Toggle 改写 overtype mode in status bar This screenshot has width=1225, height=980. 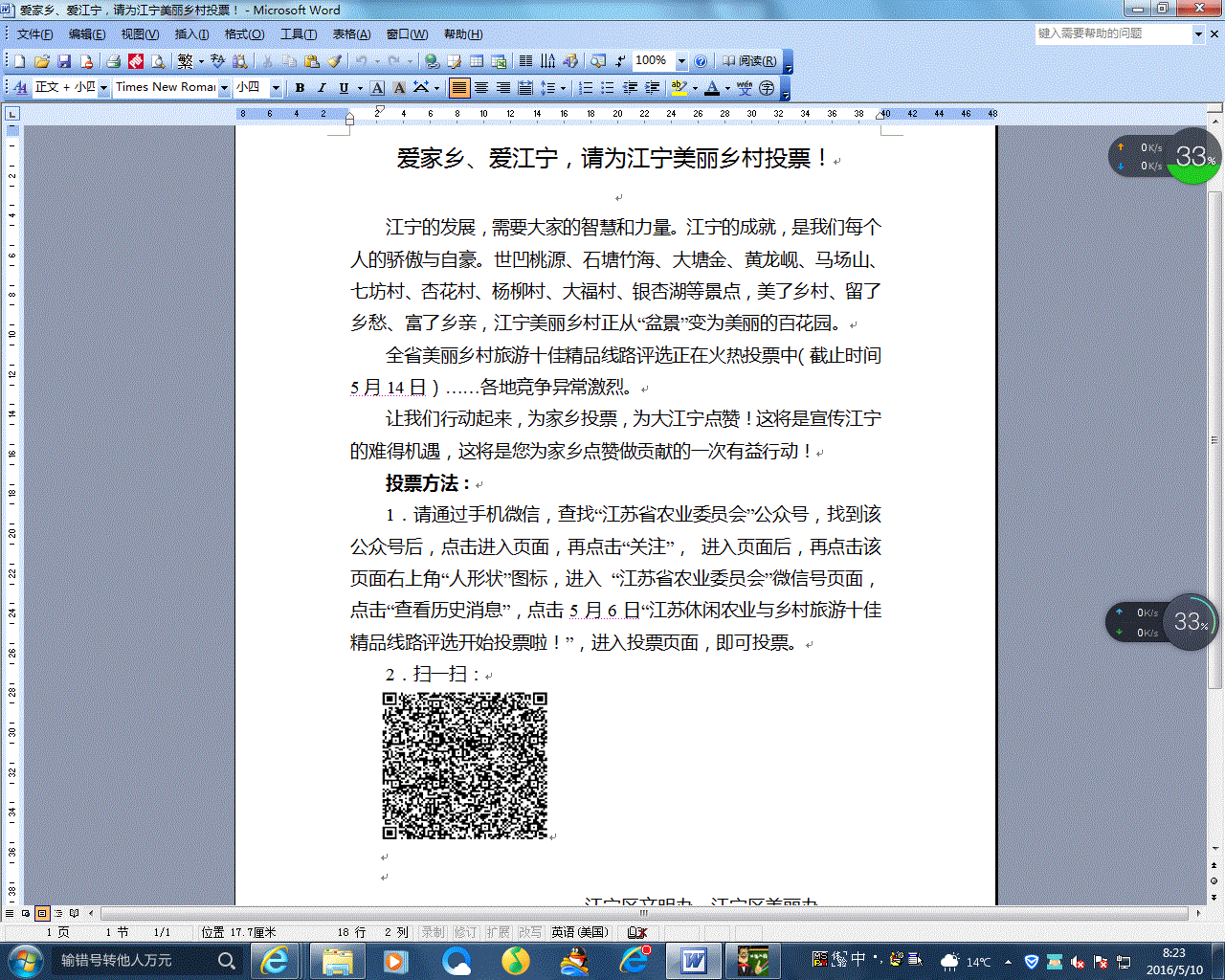530,931
